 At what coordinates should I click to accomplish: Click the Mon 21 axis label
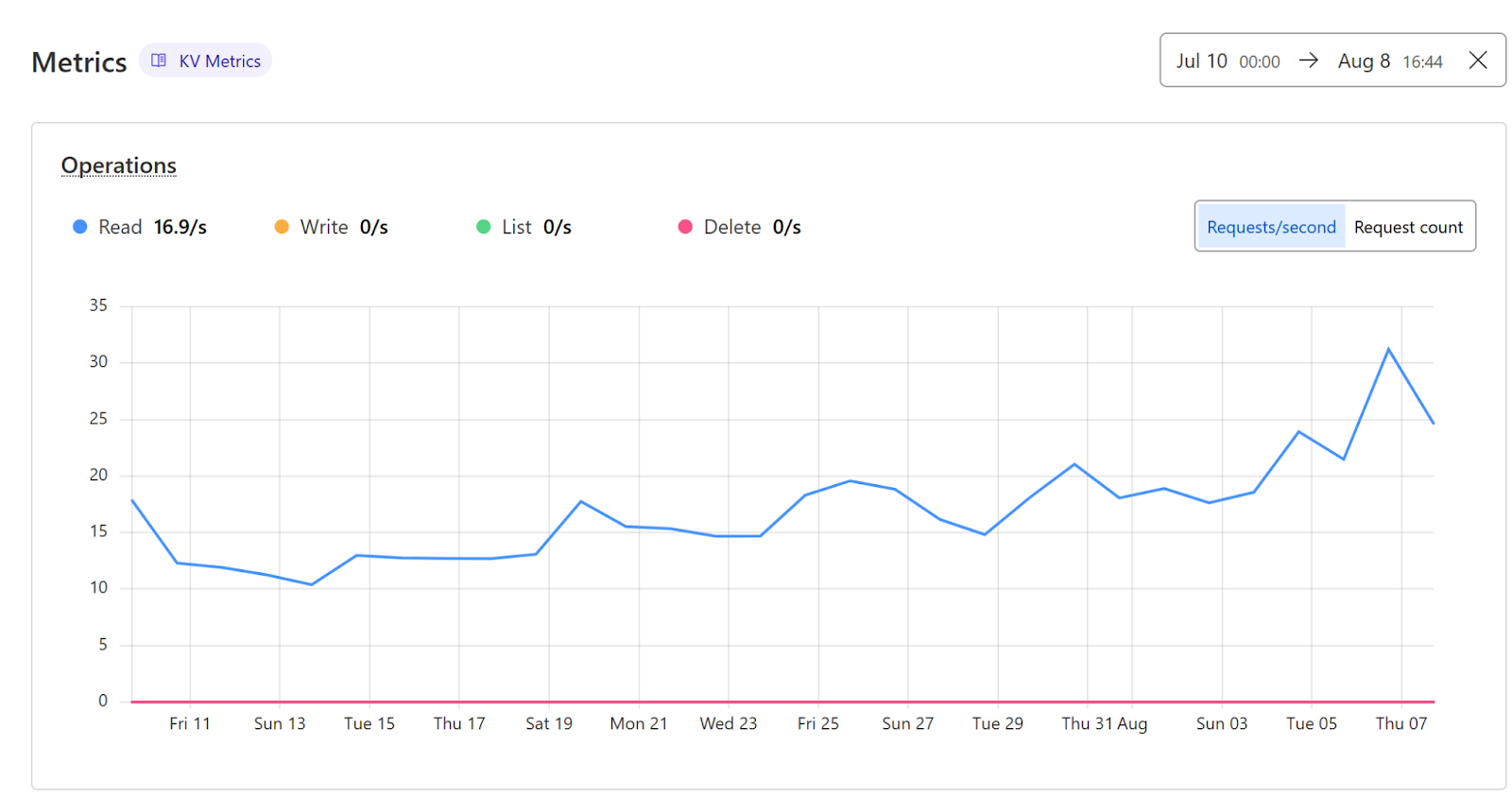tap(639, 723)
